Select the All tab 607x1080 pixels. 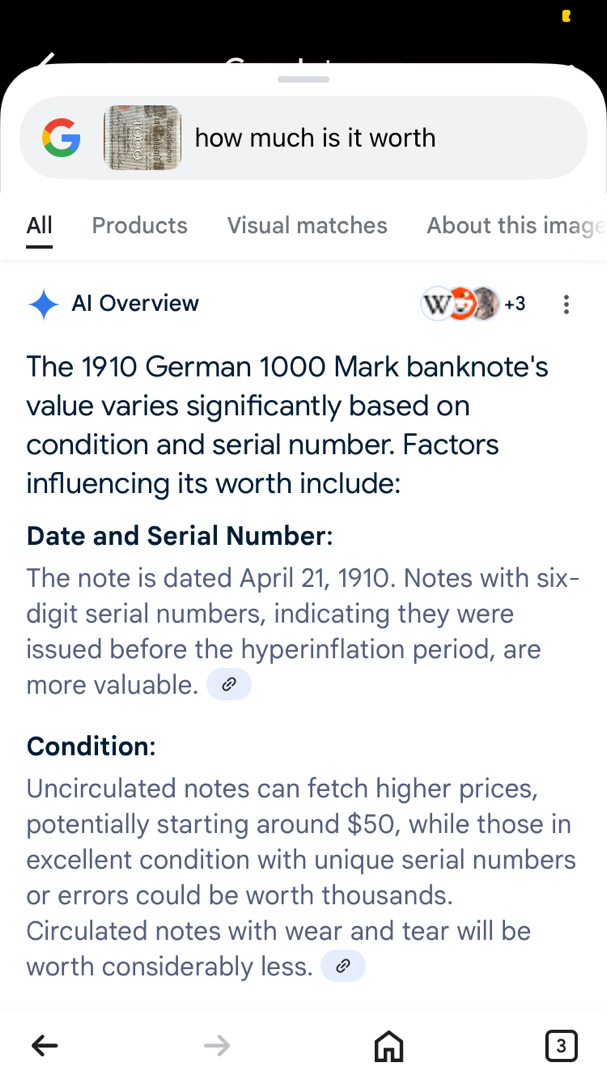coord(39,226)
